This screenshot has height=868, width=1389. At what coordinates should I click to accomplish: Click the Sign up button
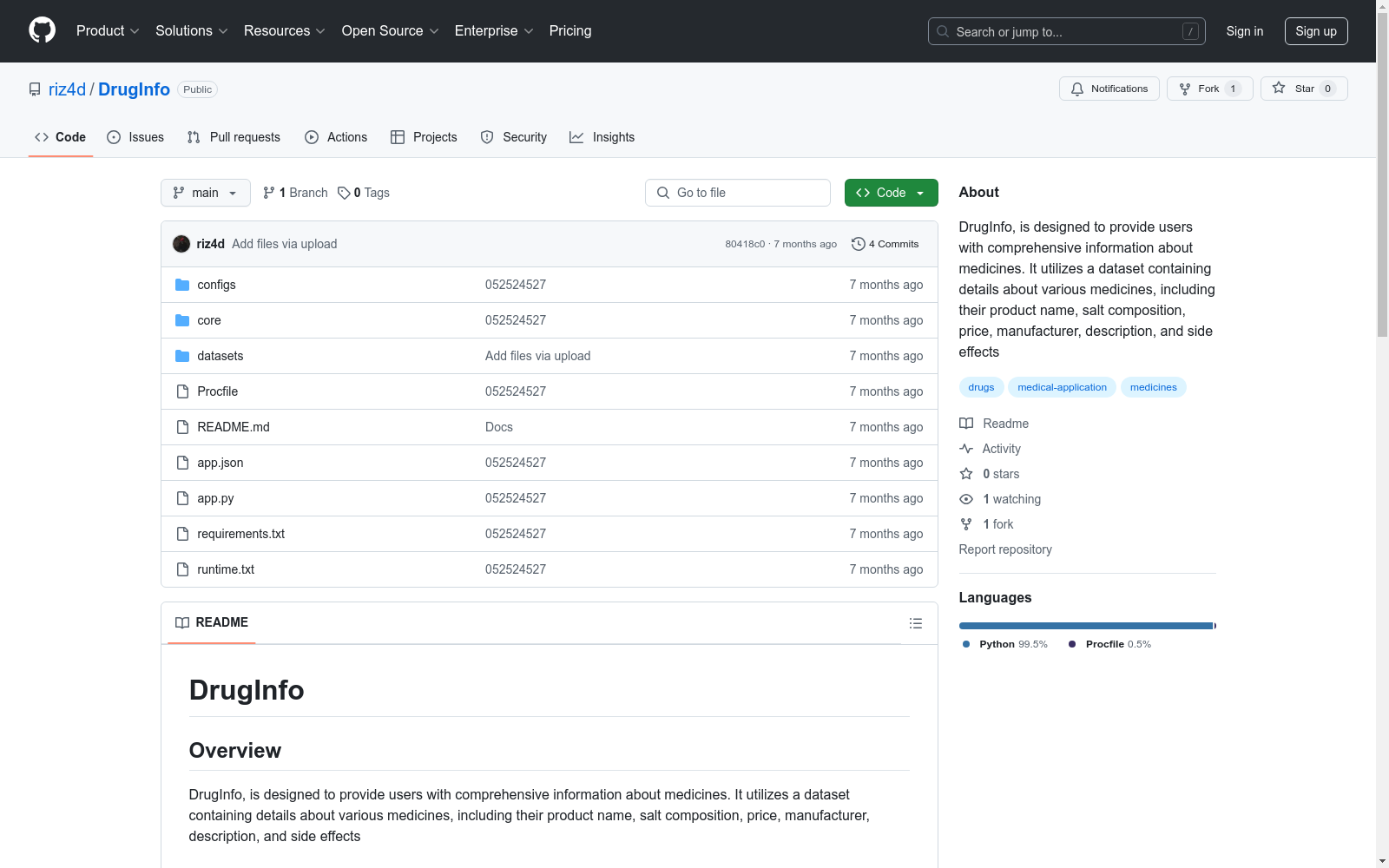(x=1316, y=31)
